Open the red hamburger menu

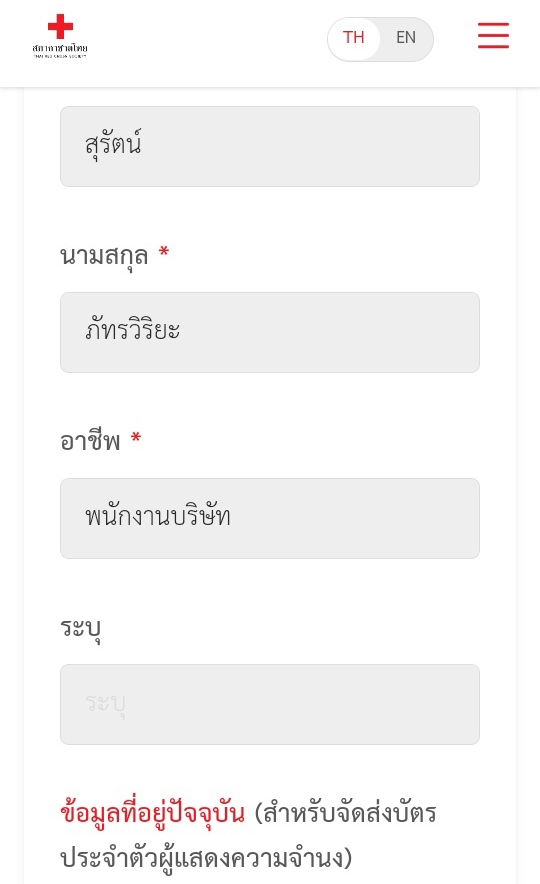pos(493,36)
